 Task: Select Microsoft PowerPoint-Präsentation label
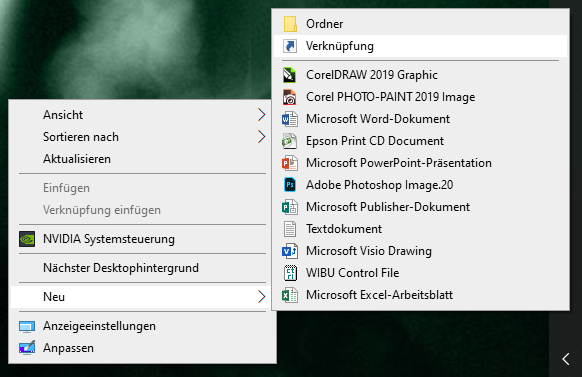click(399, 163)
